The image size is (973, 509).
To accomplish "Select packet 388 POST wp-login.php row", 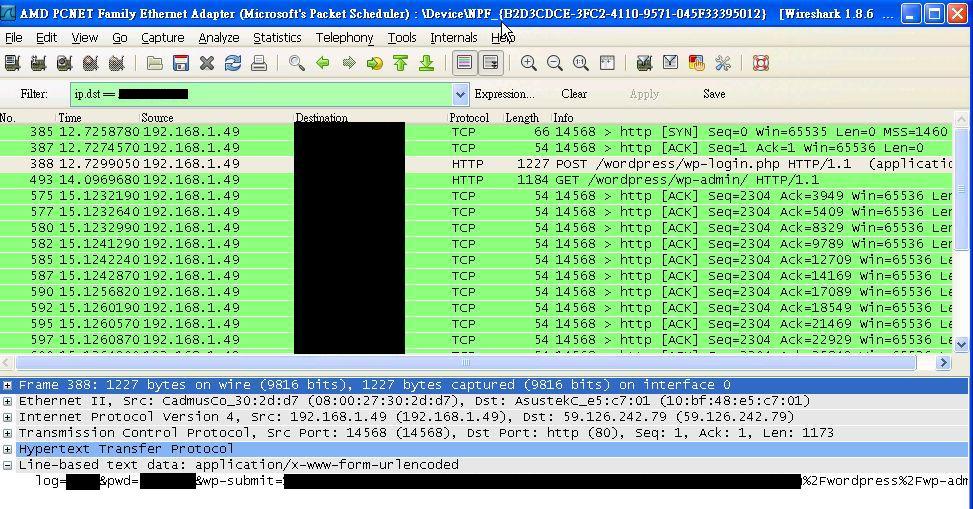I will pyautogui.click(x=476, y=164).
